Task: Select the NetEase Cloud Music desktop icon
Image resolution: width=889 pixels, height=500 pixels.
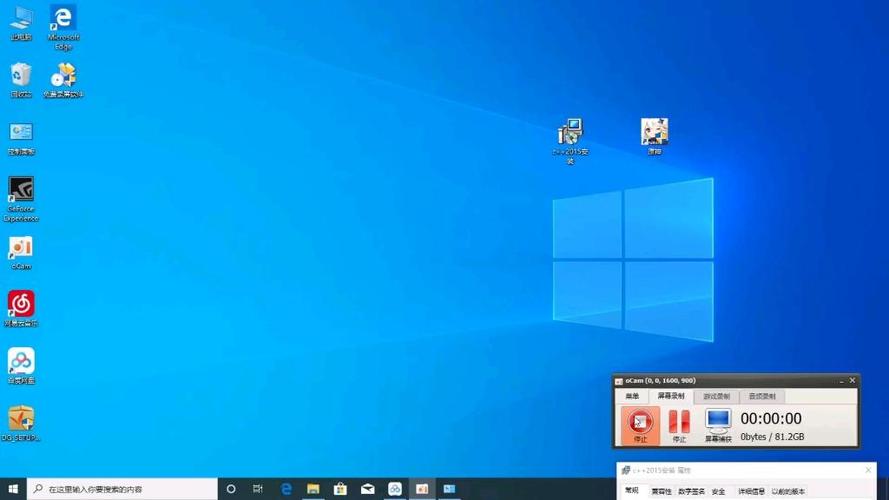Action: 21,309
